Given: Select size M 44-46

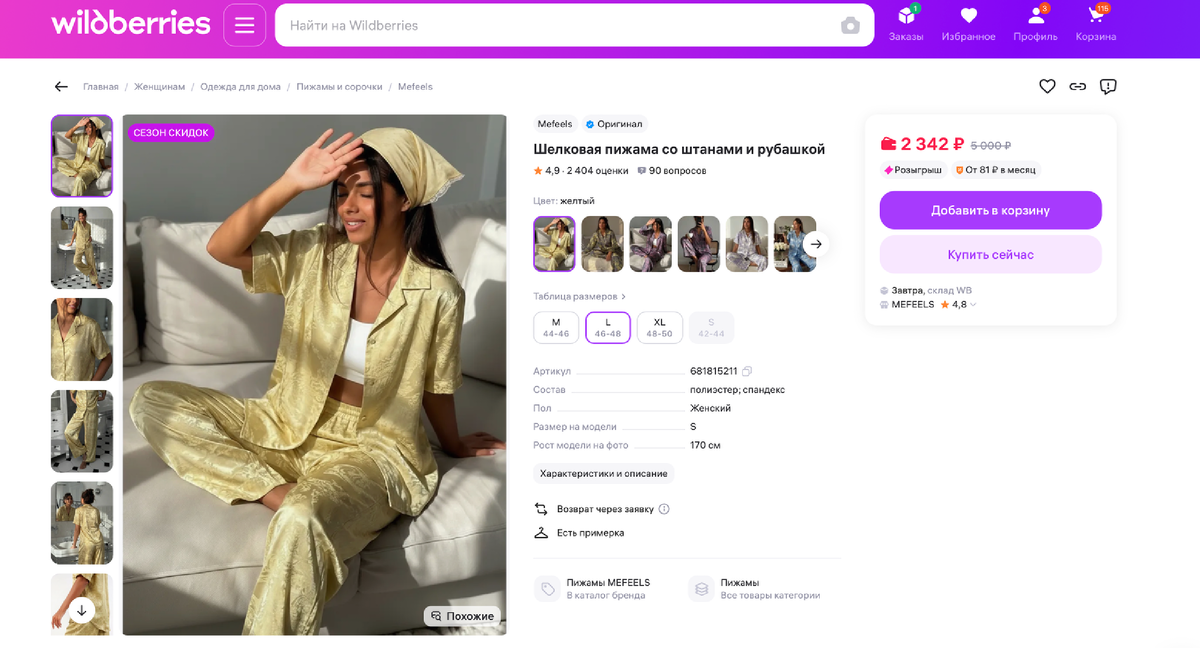Looking at the screenshot, I should pyautogui.click(x=556, y=328).
